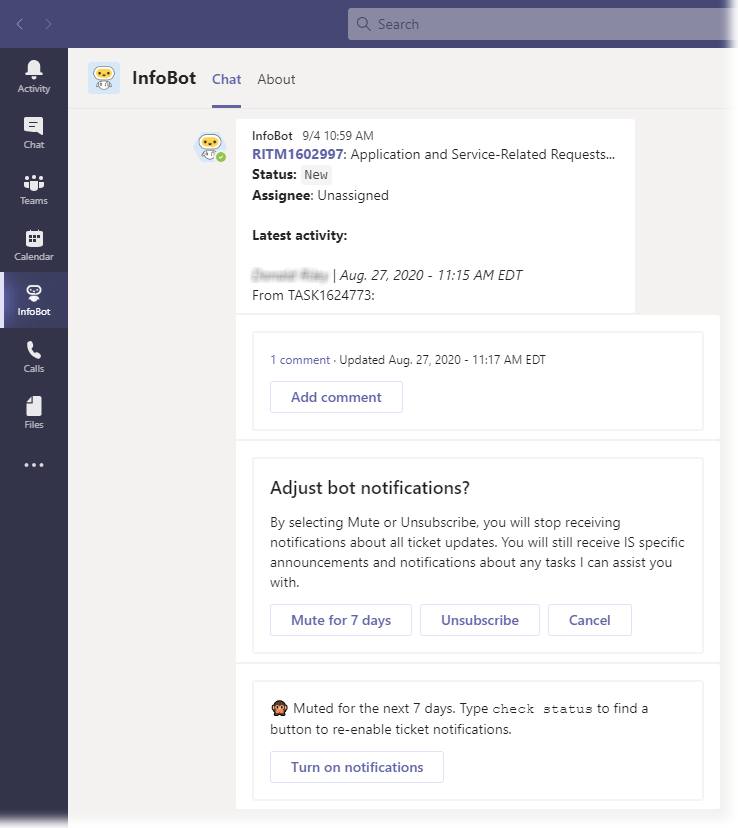Click the Unsubscribe button
Viewport: 738px width, 828px height.
point(480,620)
